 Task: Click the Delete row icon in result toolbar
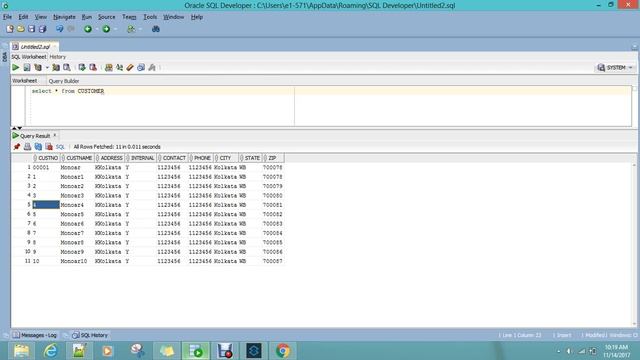click(49, 147)
